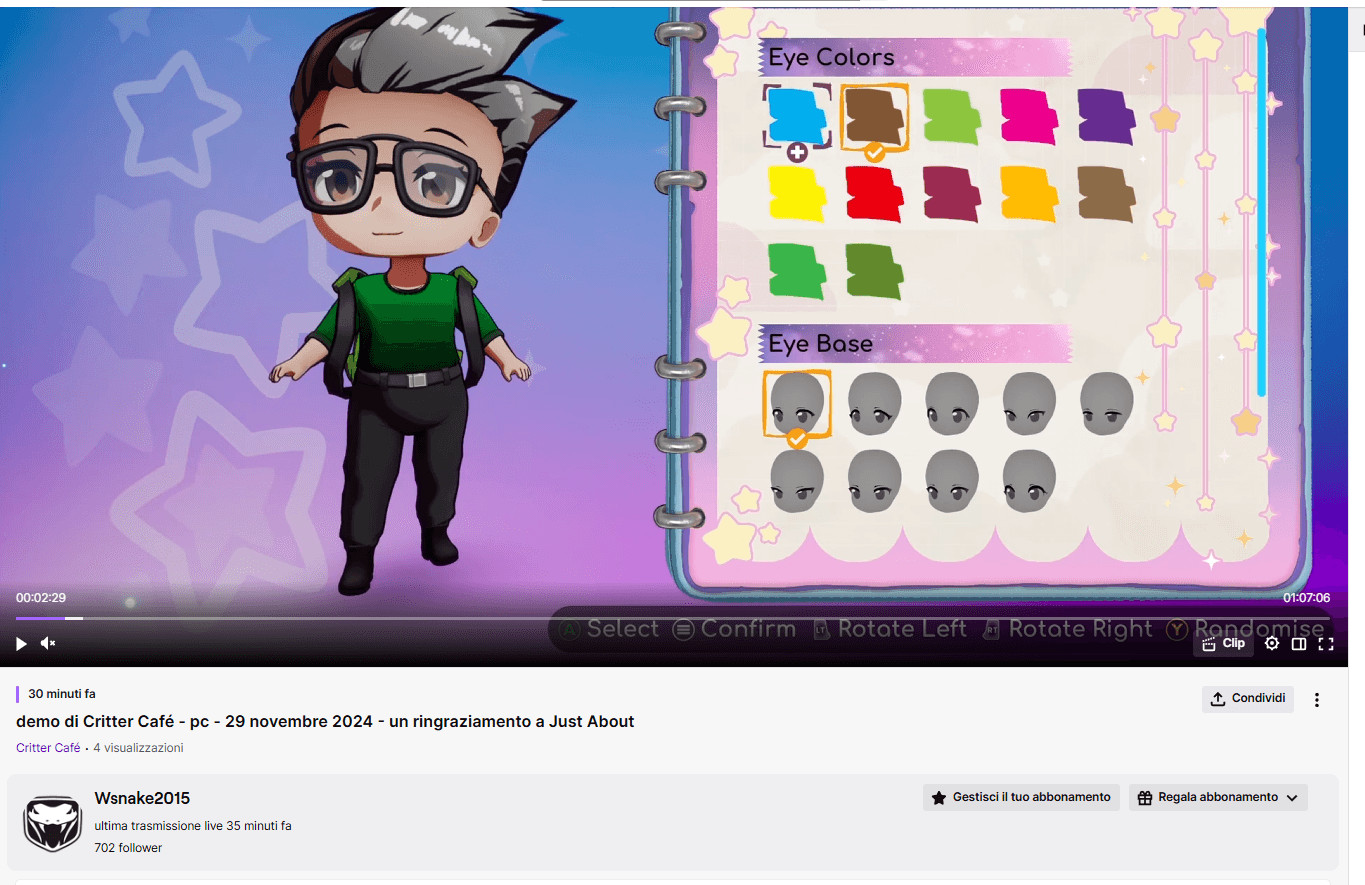Image resolution: width=1365 pixels, height=885 pixels.
Task: Click the yellow eye color swatch
Action: pos(797,193)
